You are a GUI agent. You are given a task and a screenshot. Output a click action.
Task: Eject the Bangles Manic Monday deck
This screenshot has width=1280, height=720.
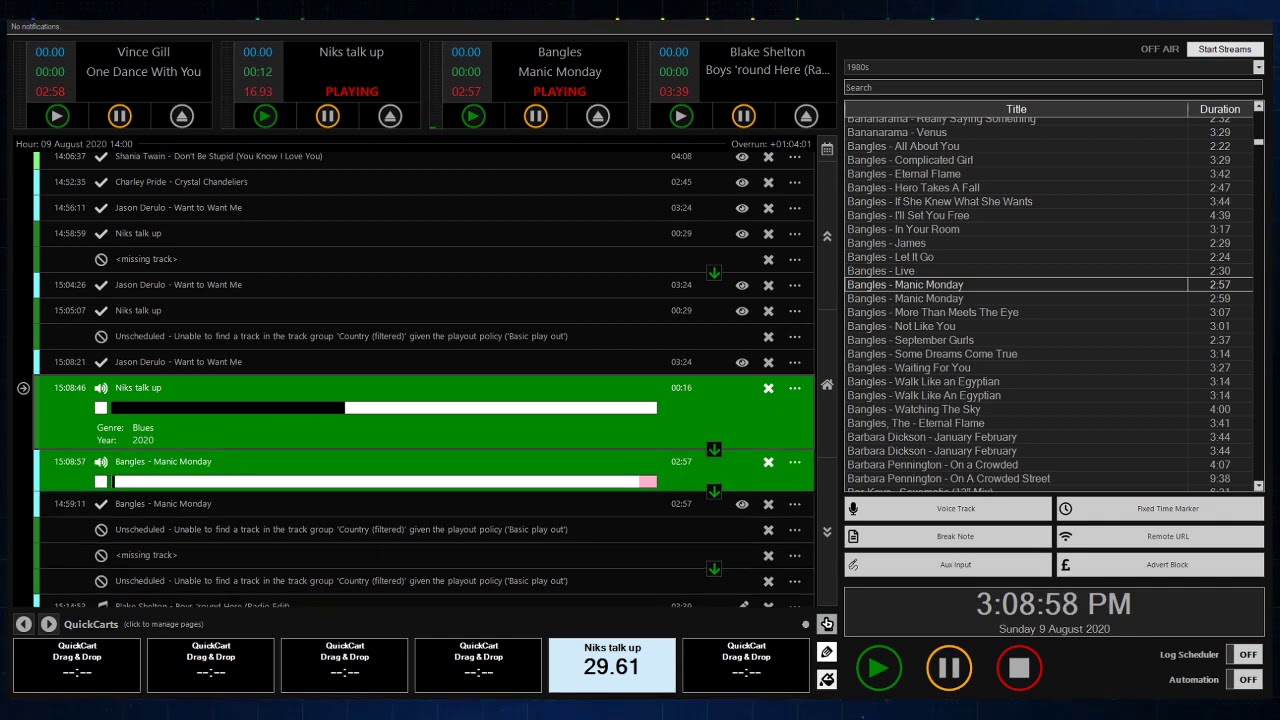[x=597, y=116]
